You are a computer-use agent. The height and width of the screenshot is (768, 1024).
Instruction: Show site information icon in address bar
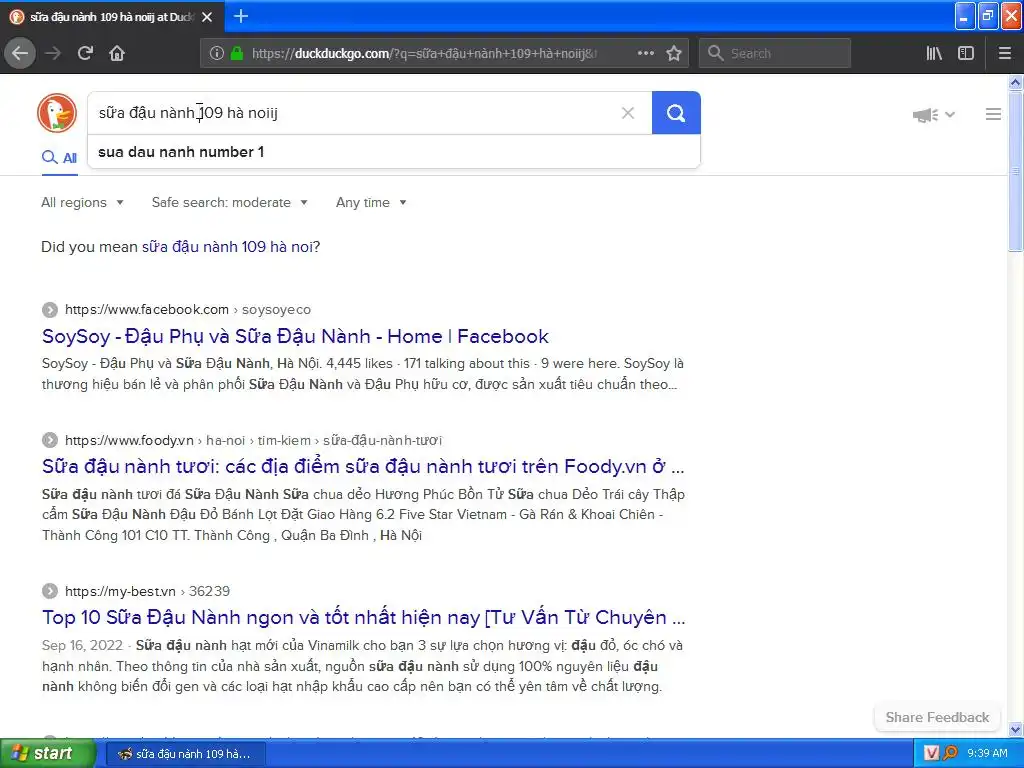pyautogui.click(x=217, y=54)
